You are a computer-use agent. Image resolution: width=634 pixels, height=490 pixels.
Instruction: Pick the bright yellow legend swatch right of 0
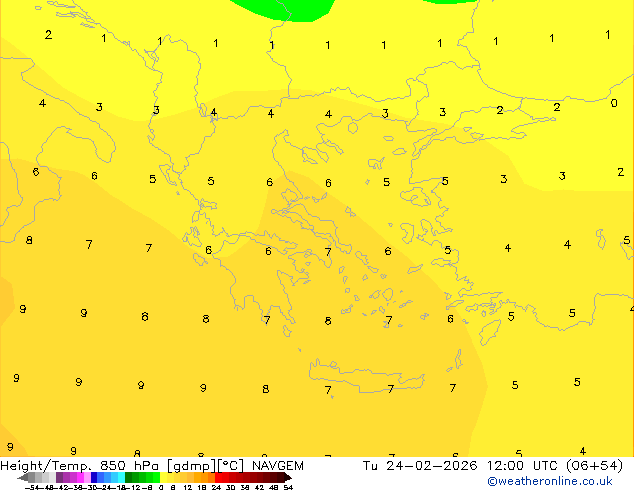pyautogui.click(x=163, y=477)
